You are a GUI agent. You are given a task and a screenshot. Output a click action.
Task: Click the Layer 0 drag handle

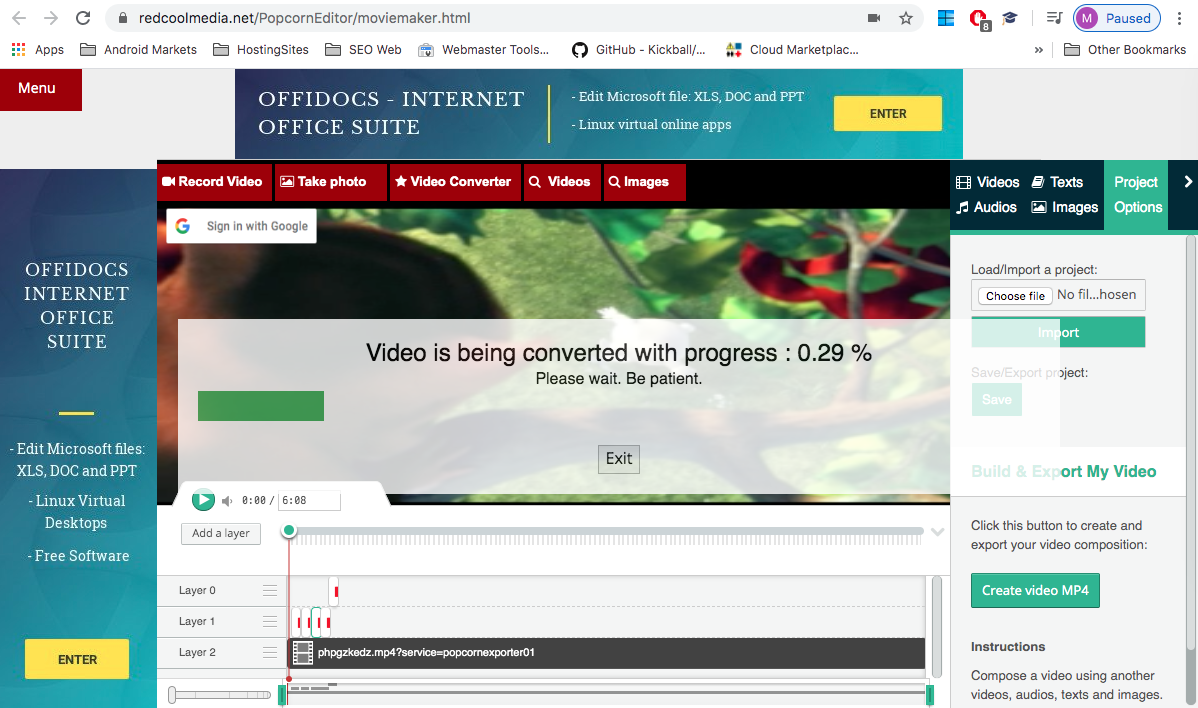tap(270, 591)
